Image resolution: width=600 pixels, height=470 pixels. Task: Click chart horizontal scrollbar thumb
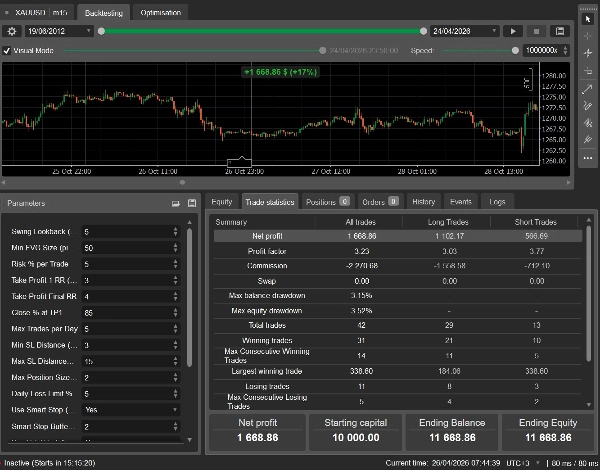[182, 183]
